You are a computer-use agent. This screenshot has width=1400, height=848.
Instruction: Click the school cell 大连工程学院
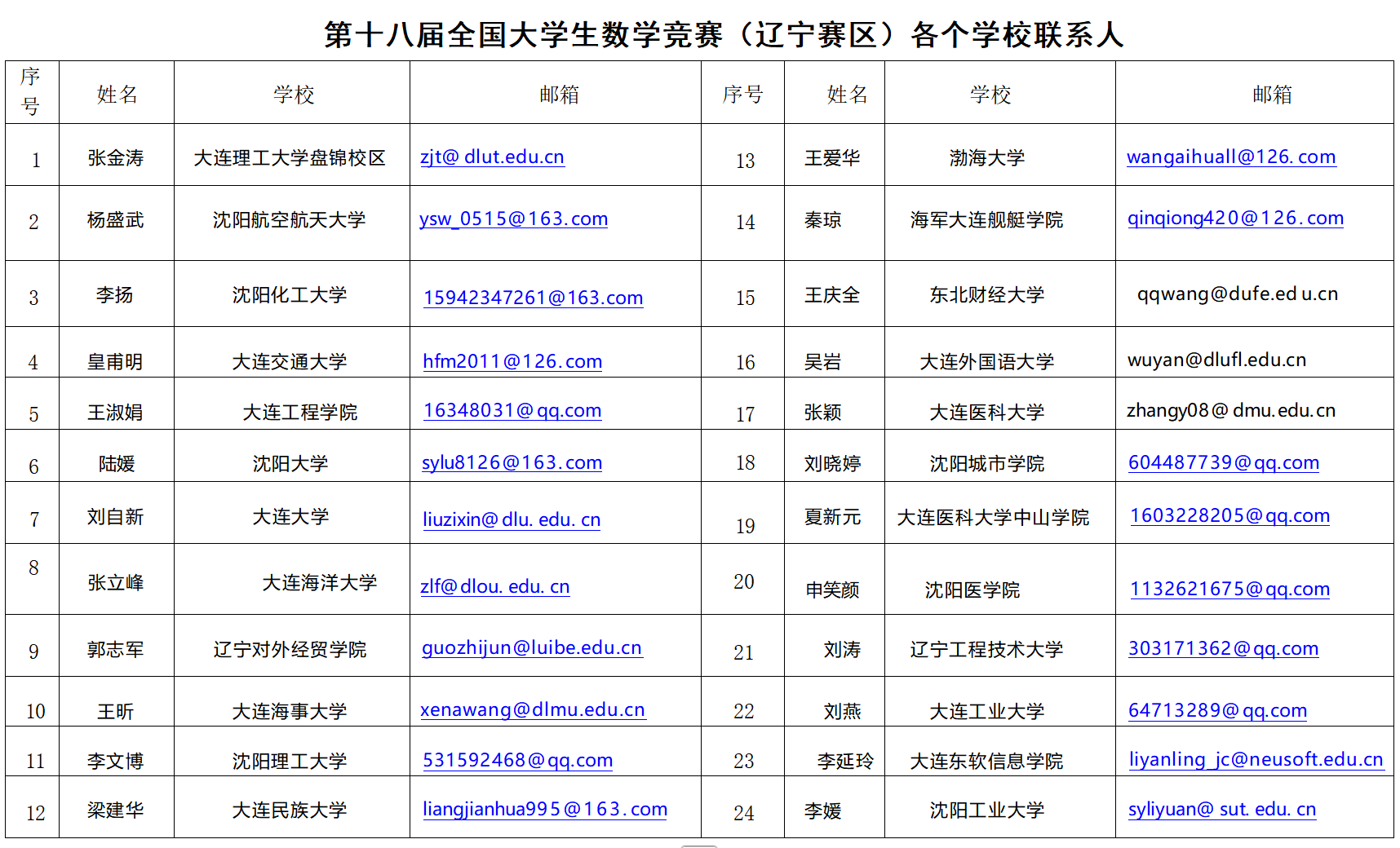coord(300,413)
